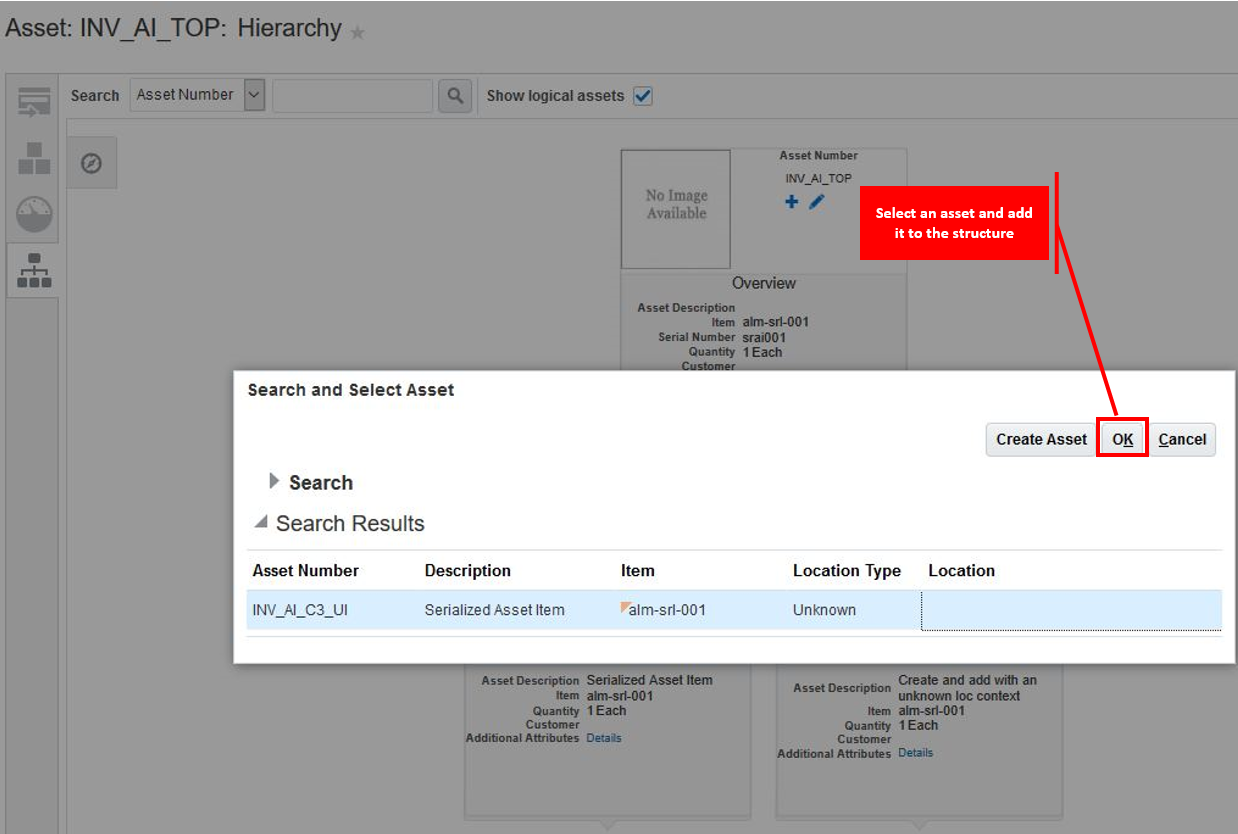1238x834 pixels.
Task: Open the overview card icon at top of sidebar
Action: point(33,101)
